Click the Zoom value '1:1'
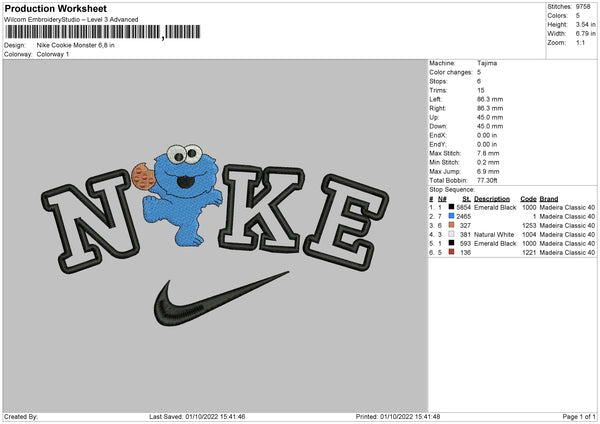This screenshot has width=600, height=424. click(x=580, y=42)
